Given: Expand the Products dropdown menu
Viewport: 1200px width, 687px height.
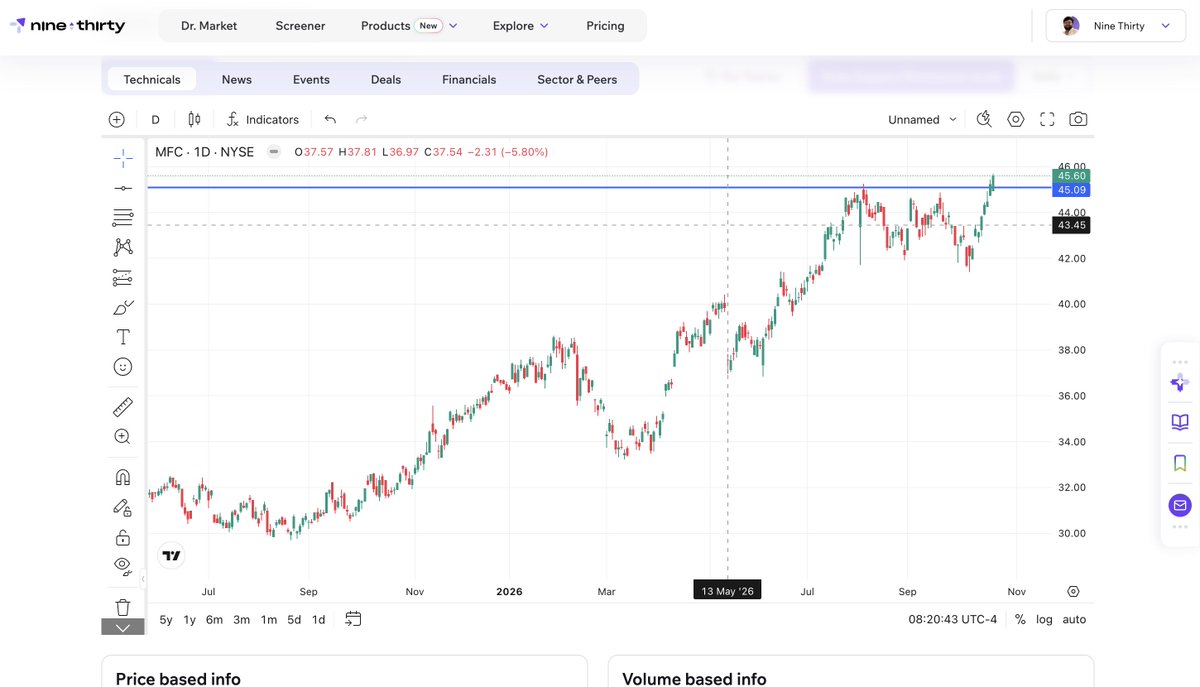Looking at the screenshot, I should [409, 26].
